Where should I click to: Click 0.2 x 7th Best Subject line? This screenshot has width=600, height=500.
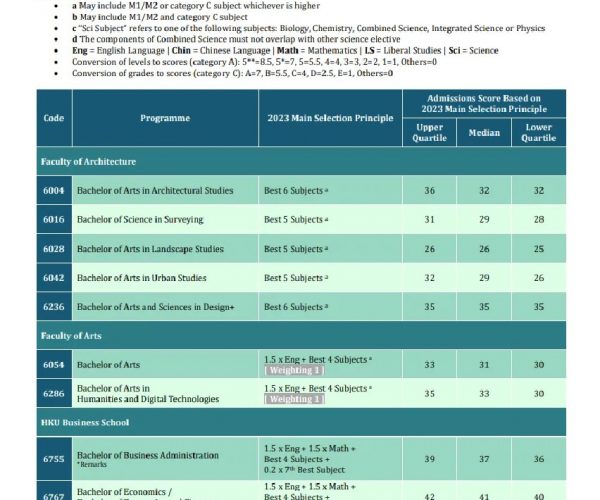305,470
